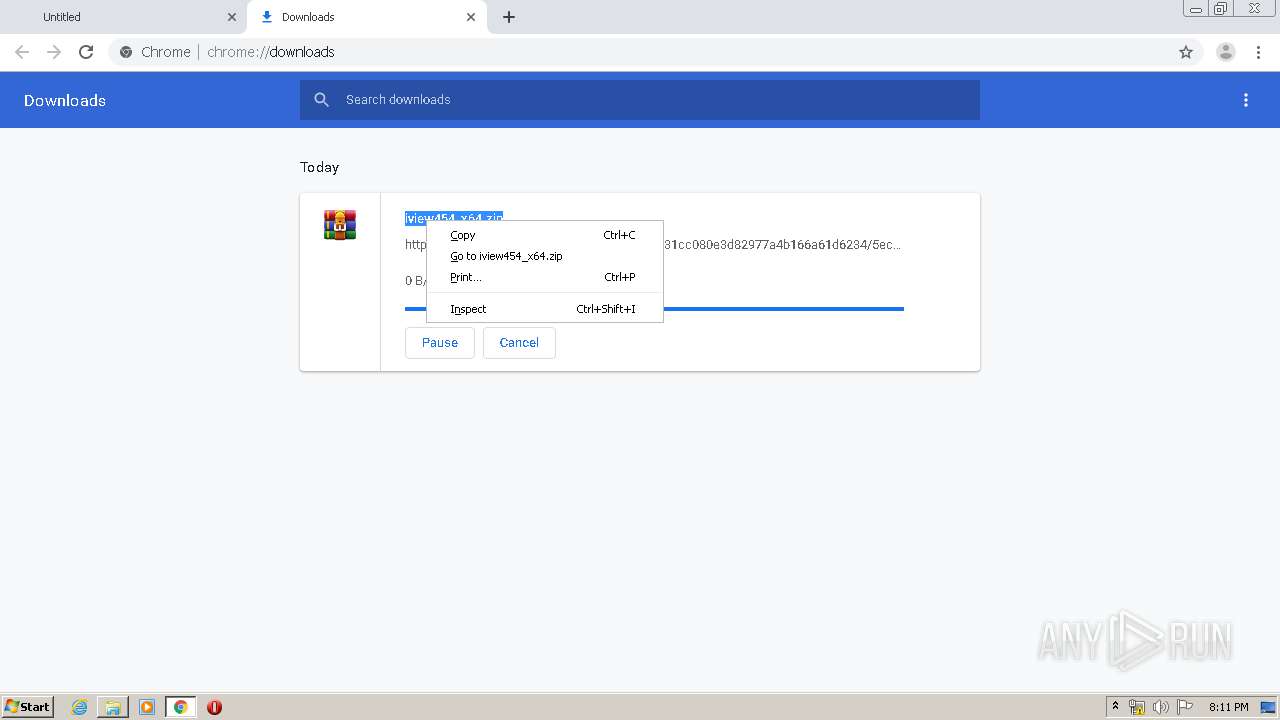The image size is (1280, 720).
Task: Click the 8:11 PM clock
Action: [x=1228, y=707]
